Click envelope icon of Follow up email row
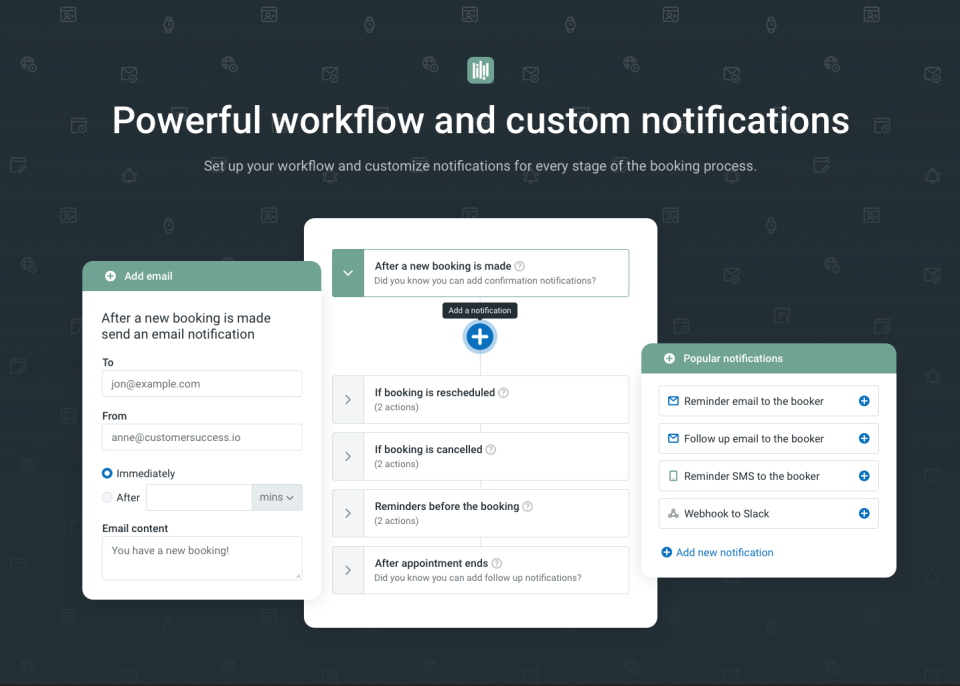Screen dimensions: 960x686 click(x=673, y=439)
